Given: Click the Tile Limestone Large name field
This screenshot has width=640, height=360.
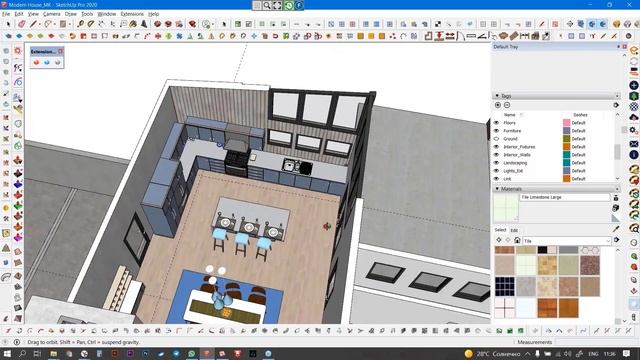Looking at the screenshot, I should coord(565,197).
